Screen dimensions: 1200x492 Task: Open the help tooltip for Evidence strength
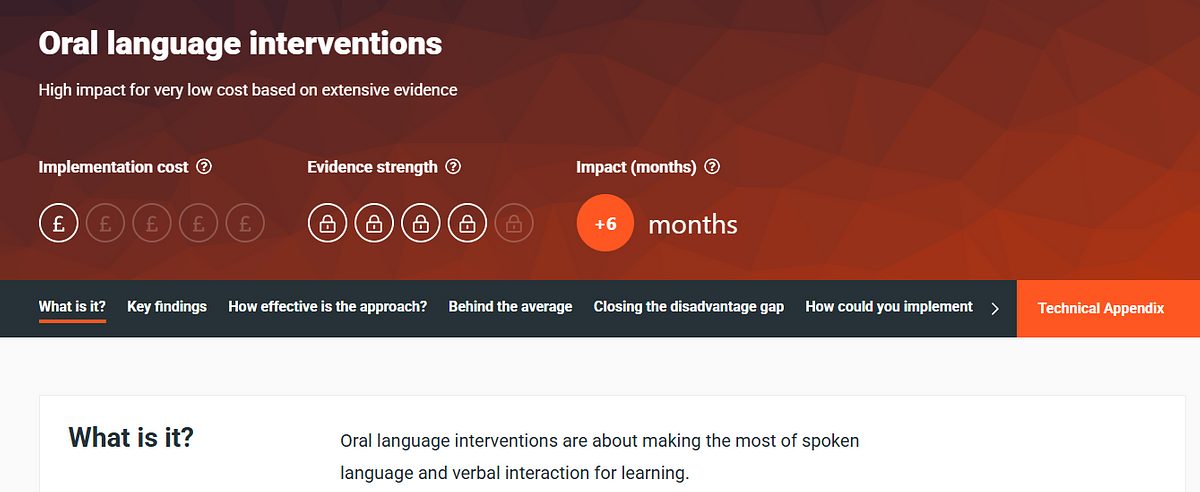tap(453, 167)
